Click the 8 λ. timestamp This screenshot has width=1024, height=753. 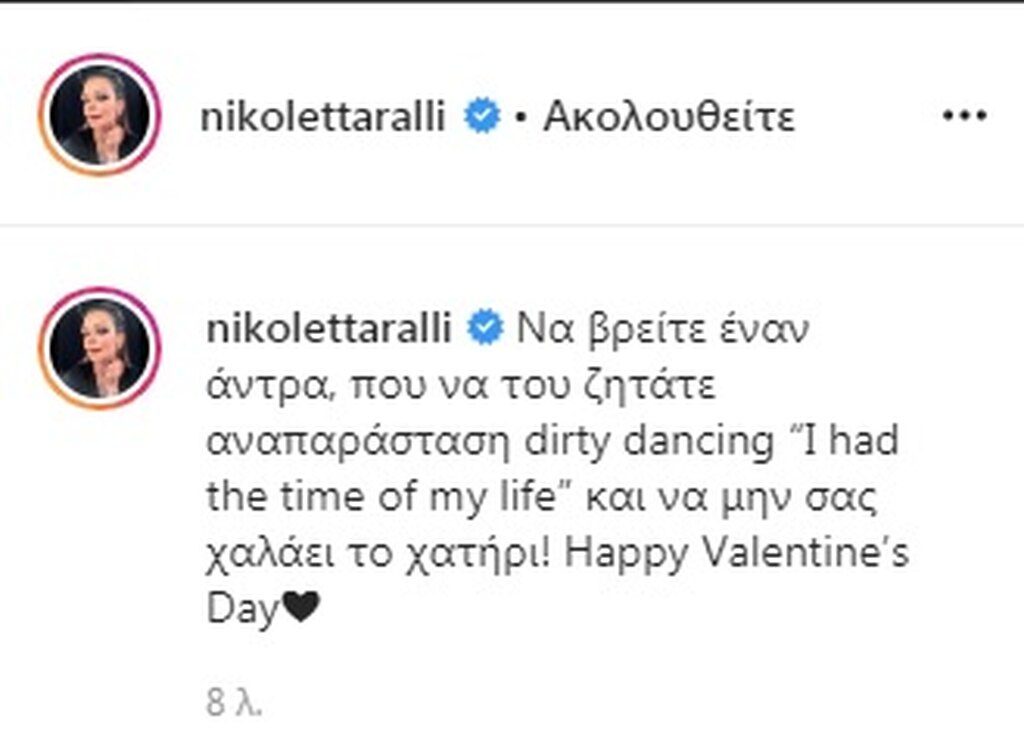click(x=234, y=705)
